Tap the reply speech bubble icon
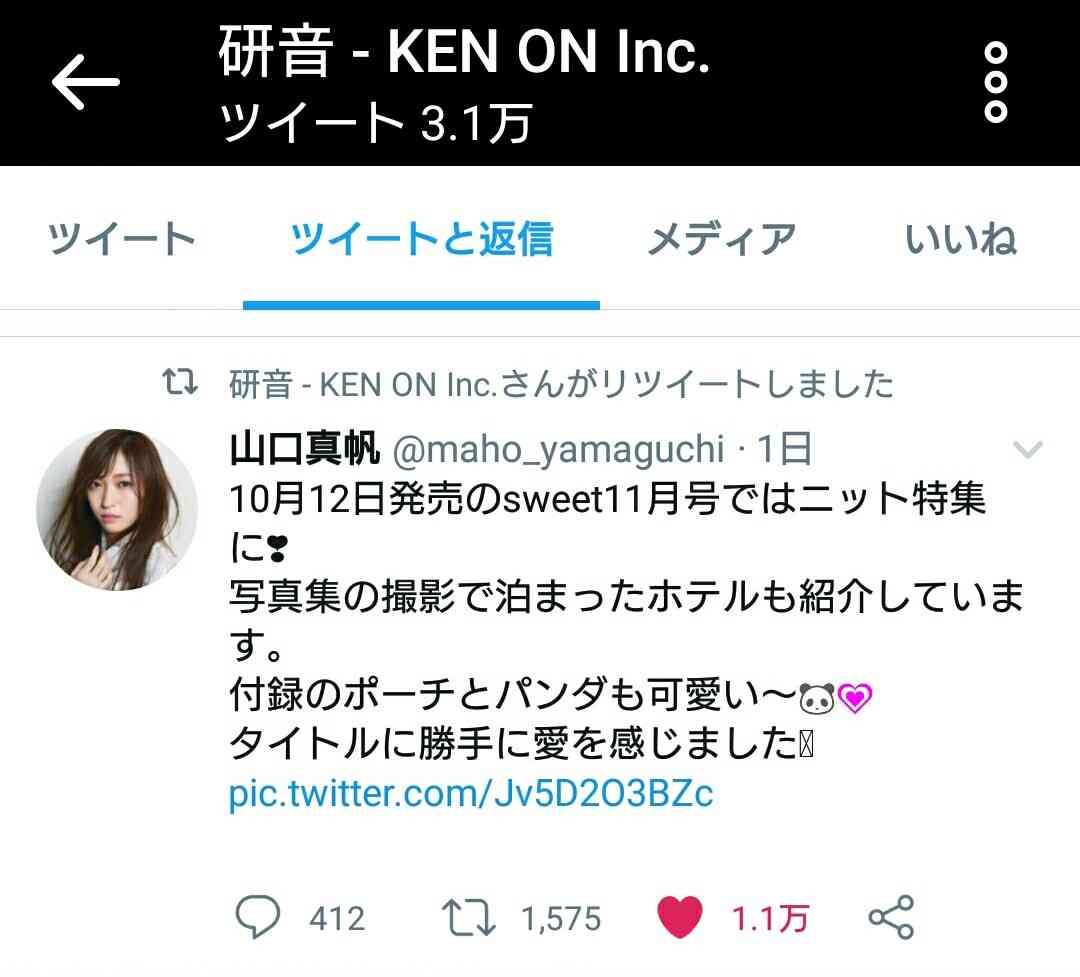 pos(258,917)
